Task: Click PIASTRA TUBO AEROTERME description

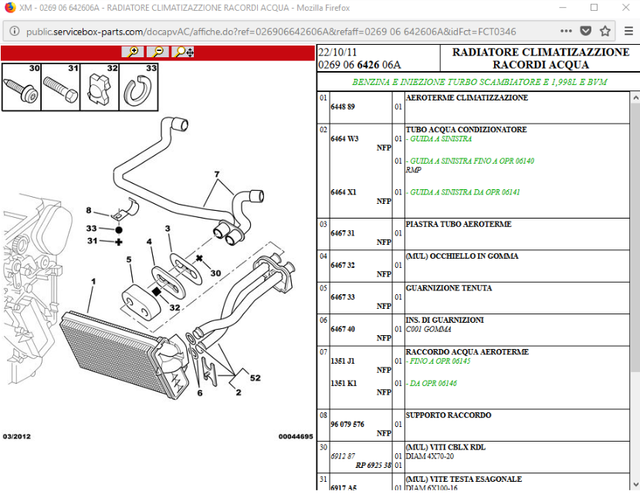Action: coord(458,224)
